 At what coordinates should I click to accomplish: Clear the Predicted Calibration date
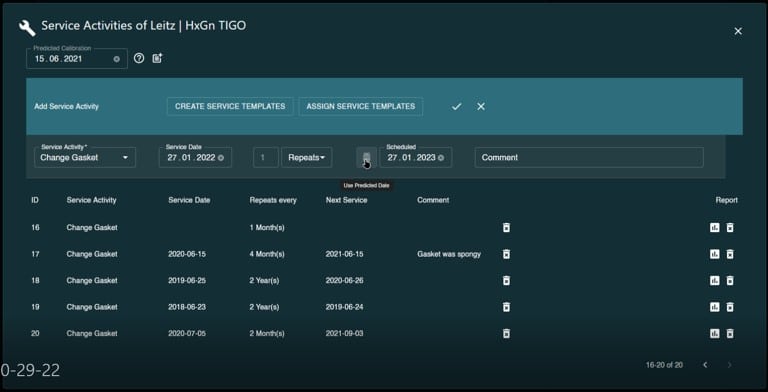pos(117,59)
